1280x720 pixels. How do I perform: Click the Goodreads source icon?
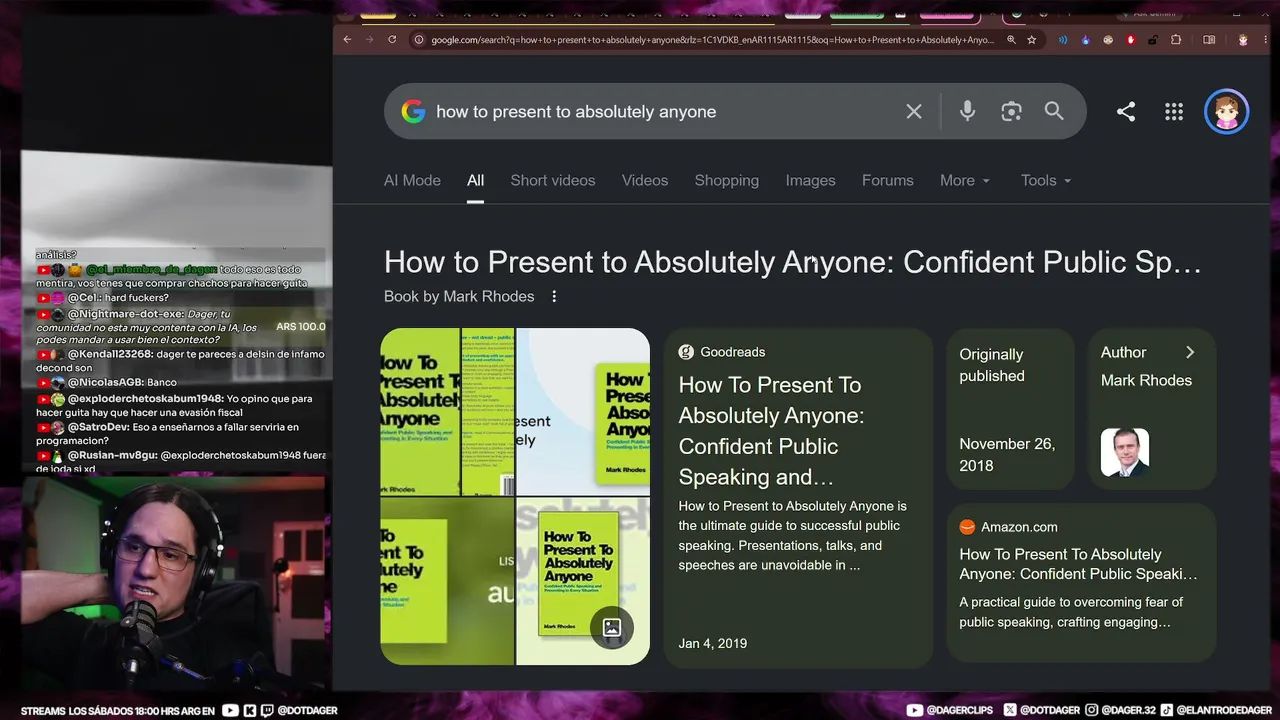tap(686, 352)
